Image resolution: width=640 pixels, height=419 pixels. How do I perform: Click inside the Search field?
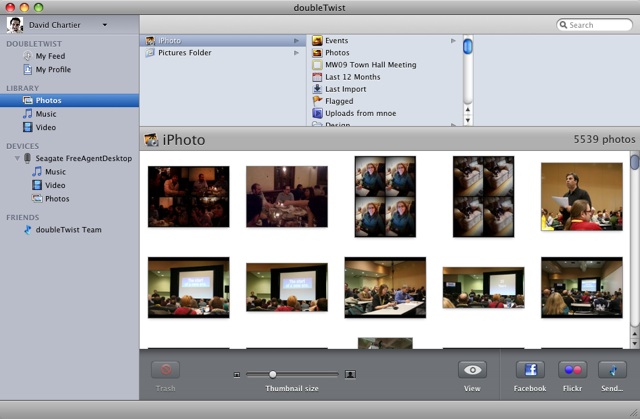(594, 25)
